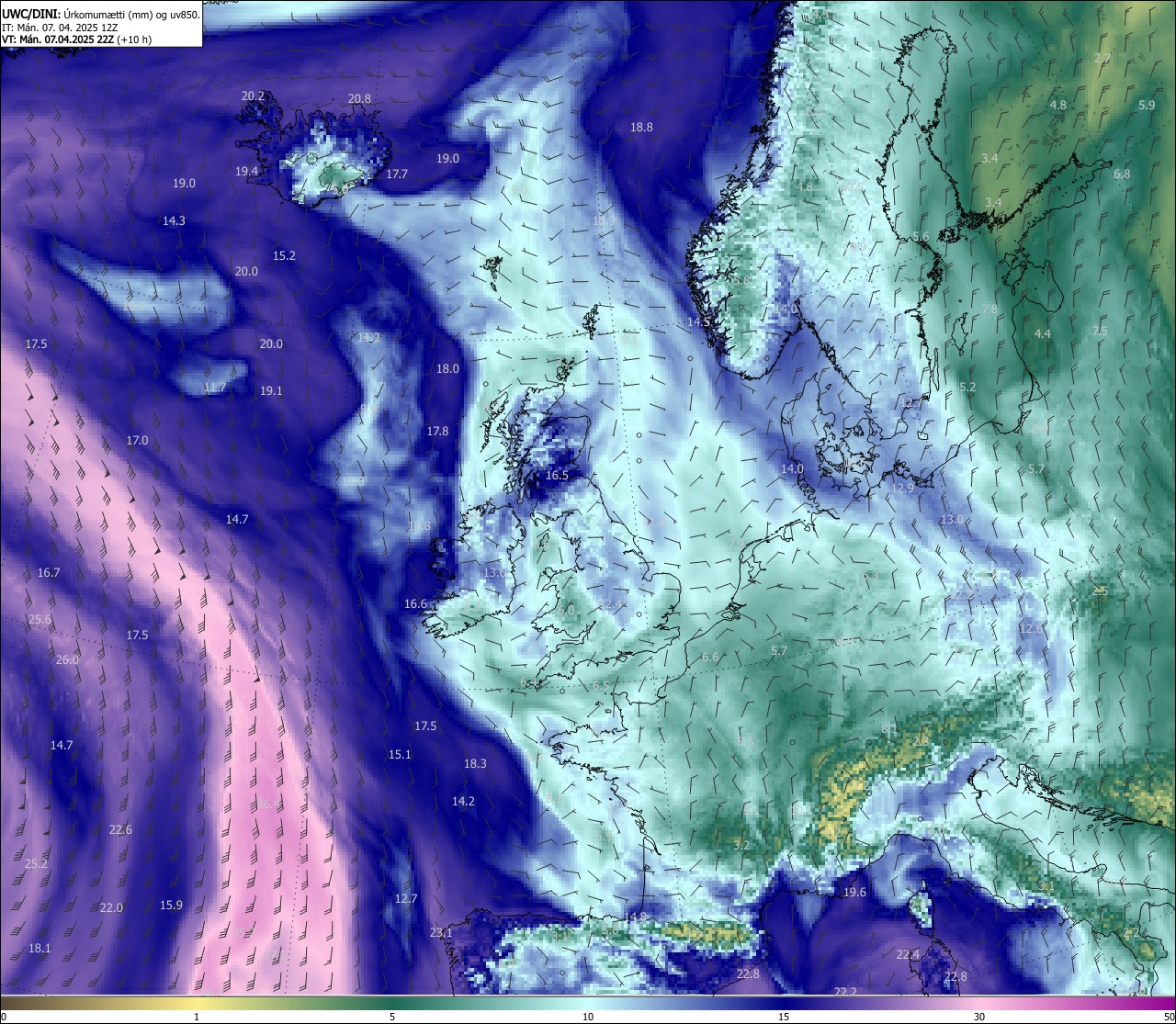Screen dimensions: 1176x1024
Task: Click the 14.2 value label
Action: 463,802
